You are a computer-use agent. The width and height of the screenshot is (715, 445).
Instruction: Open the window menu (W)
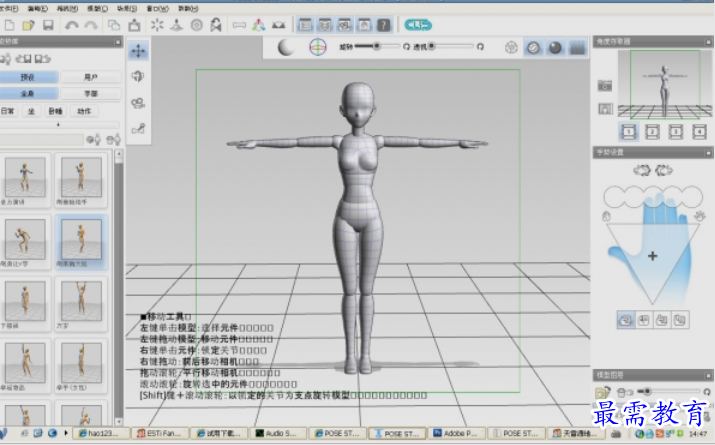coord(157,9)
